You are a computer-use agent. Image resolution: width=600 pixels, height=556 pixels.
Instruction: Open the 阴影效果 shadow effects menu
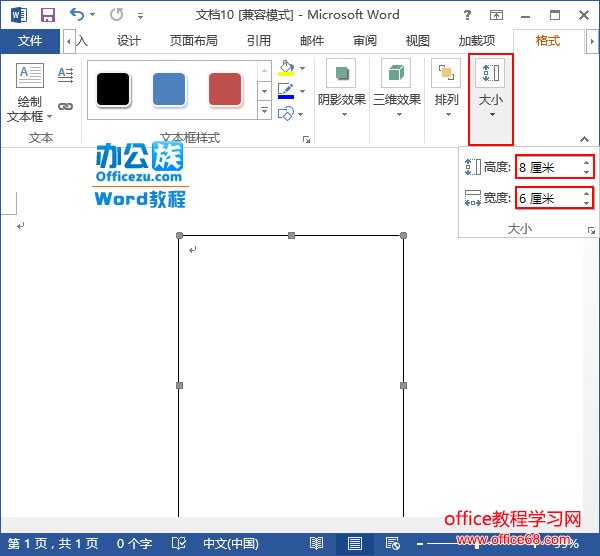pyautogui.click(x=342, y=88)
